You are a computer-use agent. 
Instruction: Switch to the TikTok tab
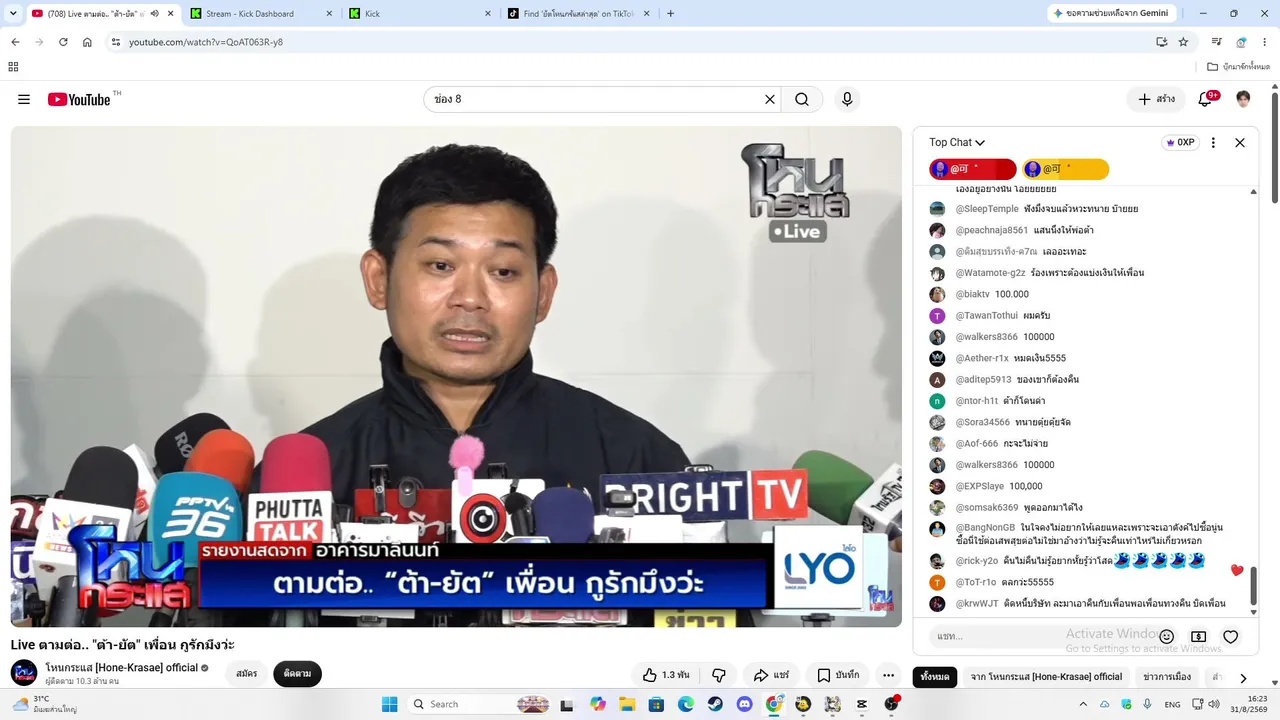[x=579, y=14]
